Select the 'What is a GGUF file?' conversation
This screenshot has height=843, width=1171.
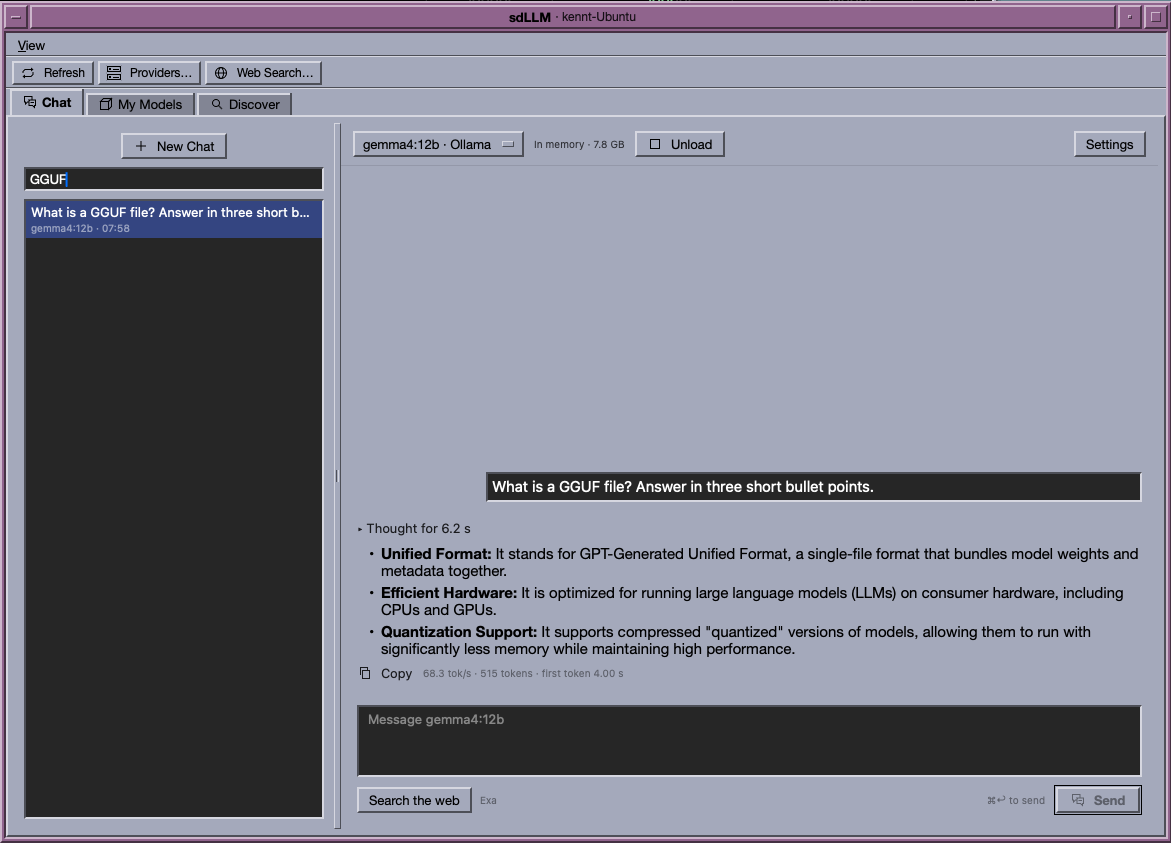point(174,219)
